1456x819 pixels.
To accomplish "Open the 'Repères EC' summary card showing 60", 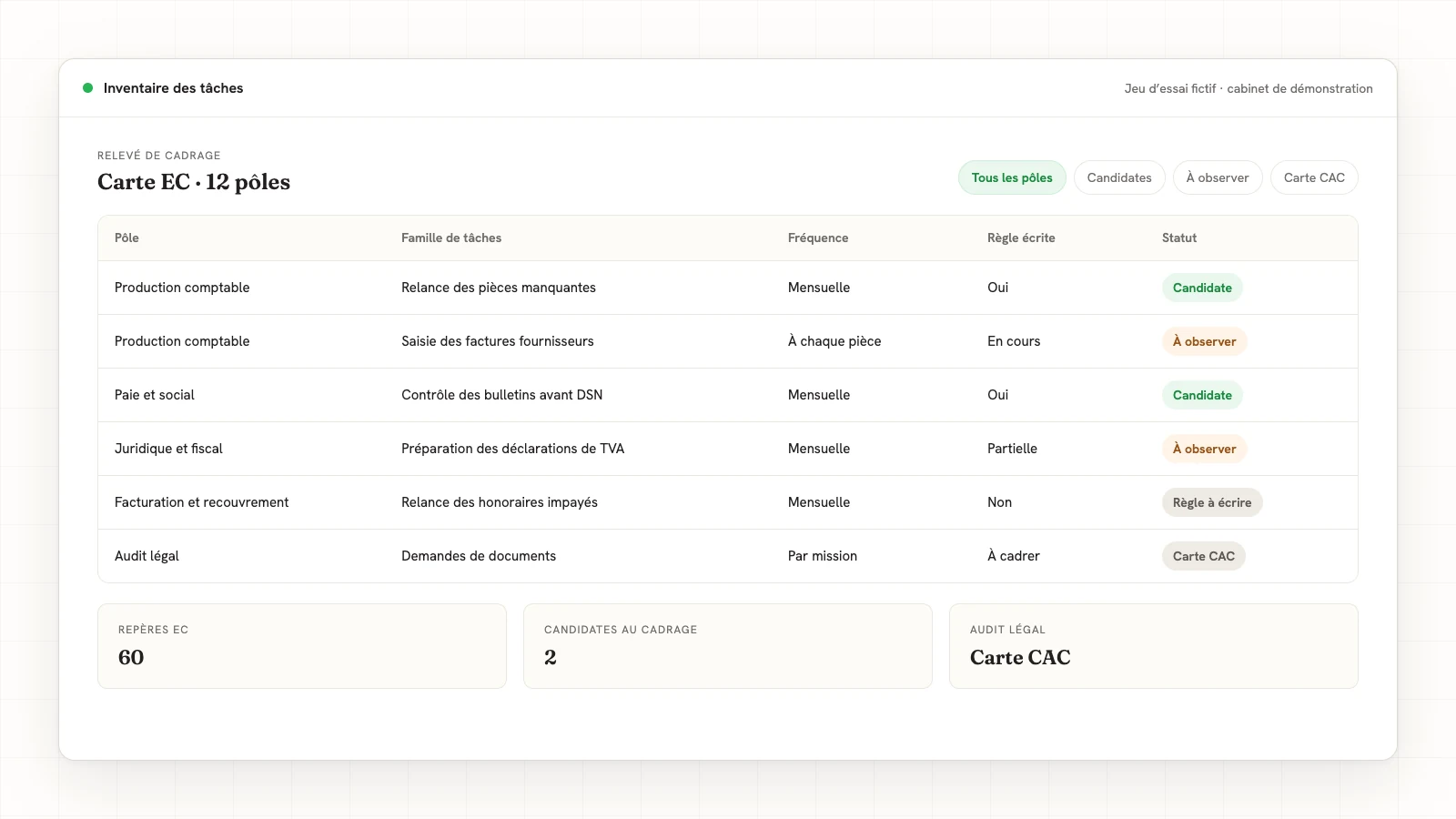I will tap(302, 646).
